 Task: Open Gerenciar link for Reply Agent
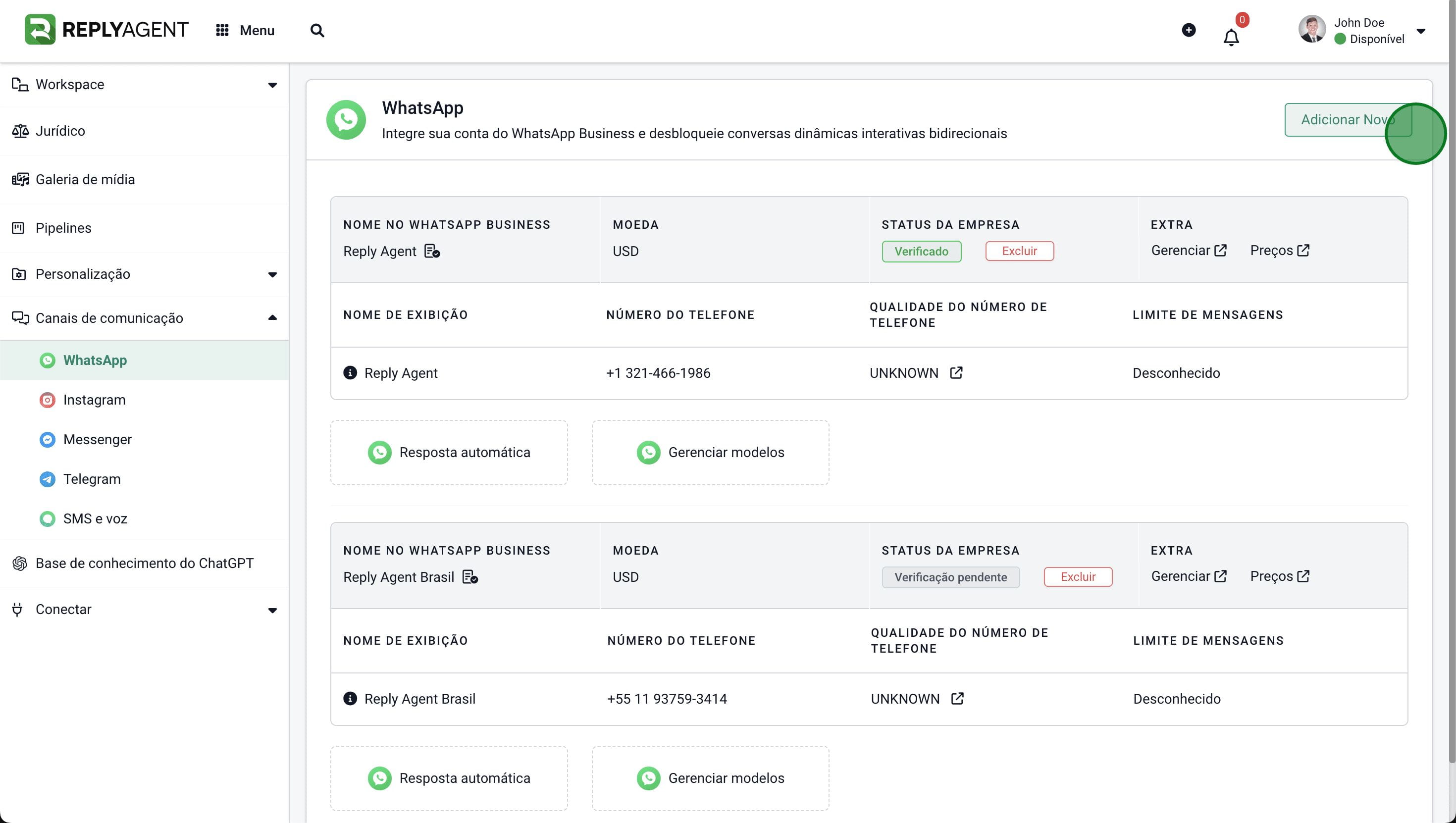pyautogui.click(x=1189, y=251)
